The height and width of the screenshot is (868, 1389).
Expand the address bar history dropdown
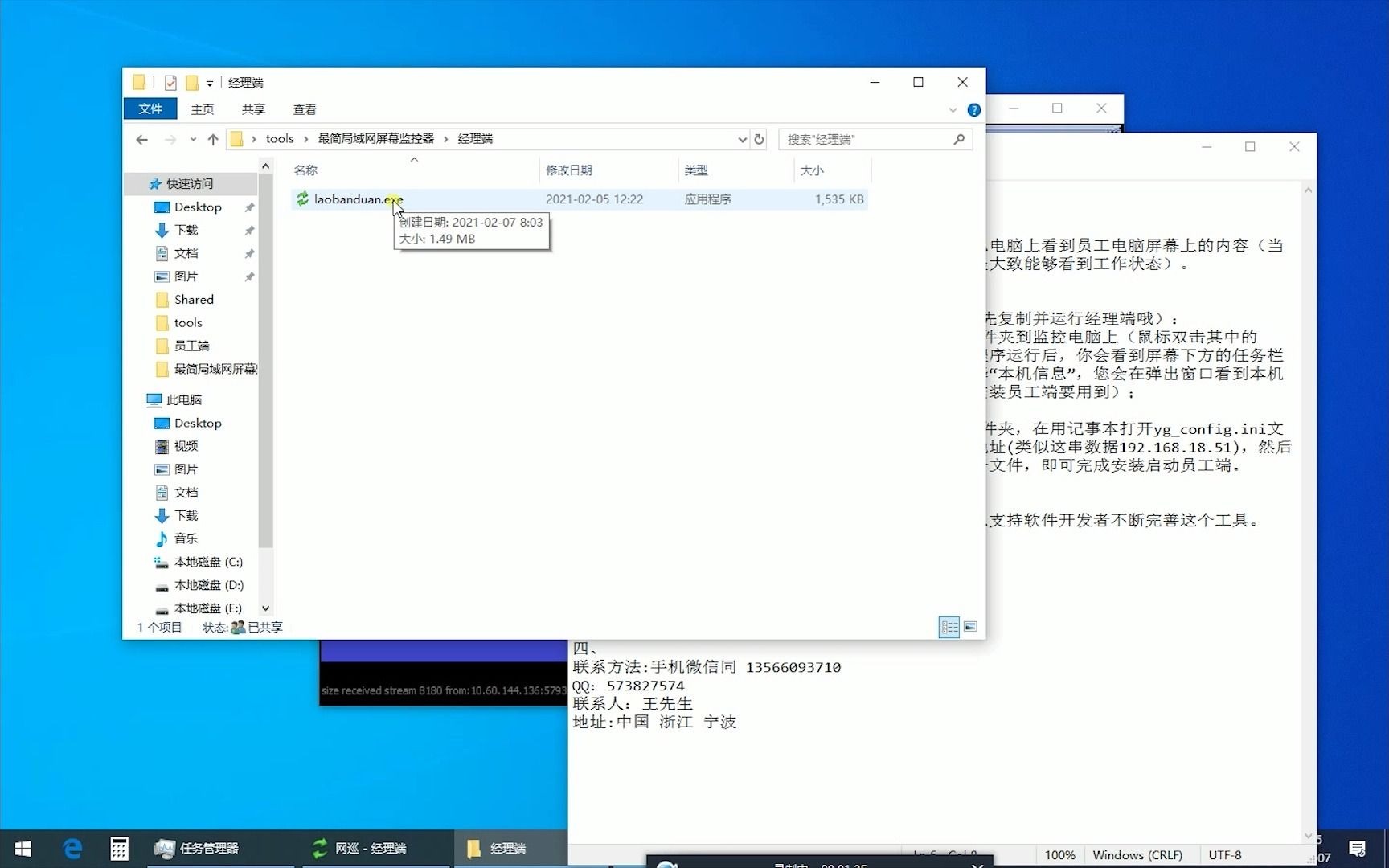742,139
